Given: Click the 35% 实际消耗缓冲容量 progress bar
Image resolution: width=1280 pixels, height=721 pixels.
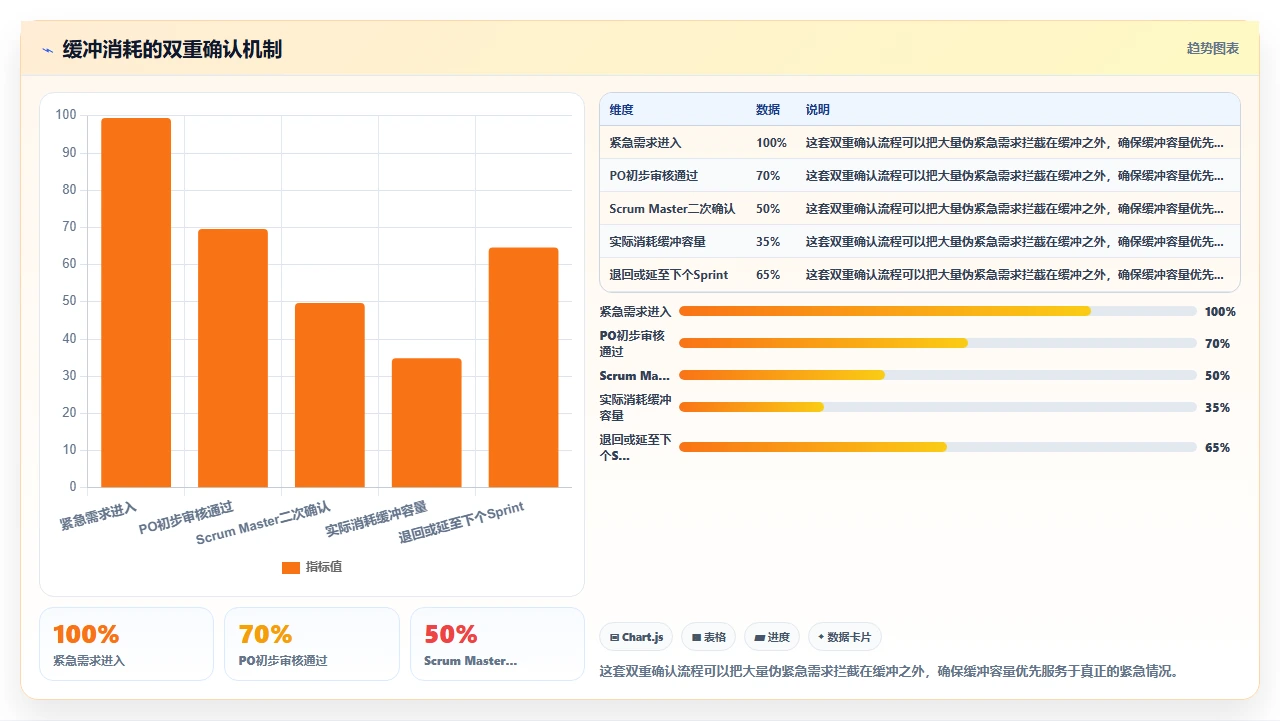Looking at the screenshot, I should click(x=938, y=407).
